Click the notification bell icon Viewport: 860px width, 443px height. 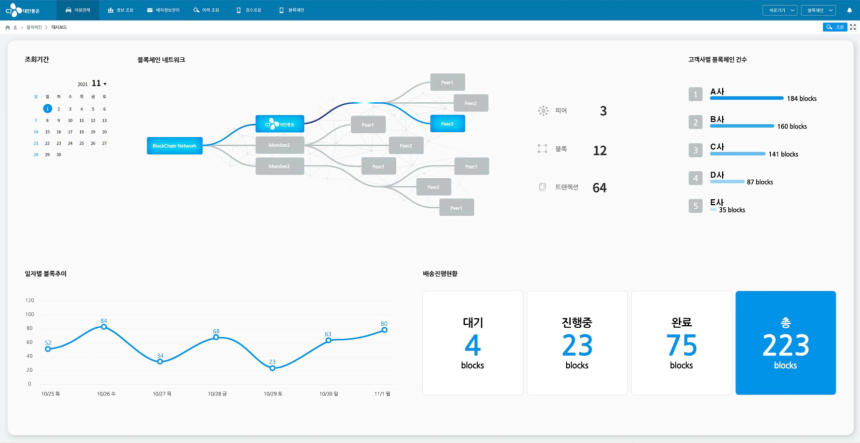pyautogui.click(x=849, y=10)
